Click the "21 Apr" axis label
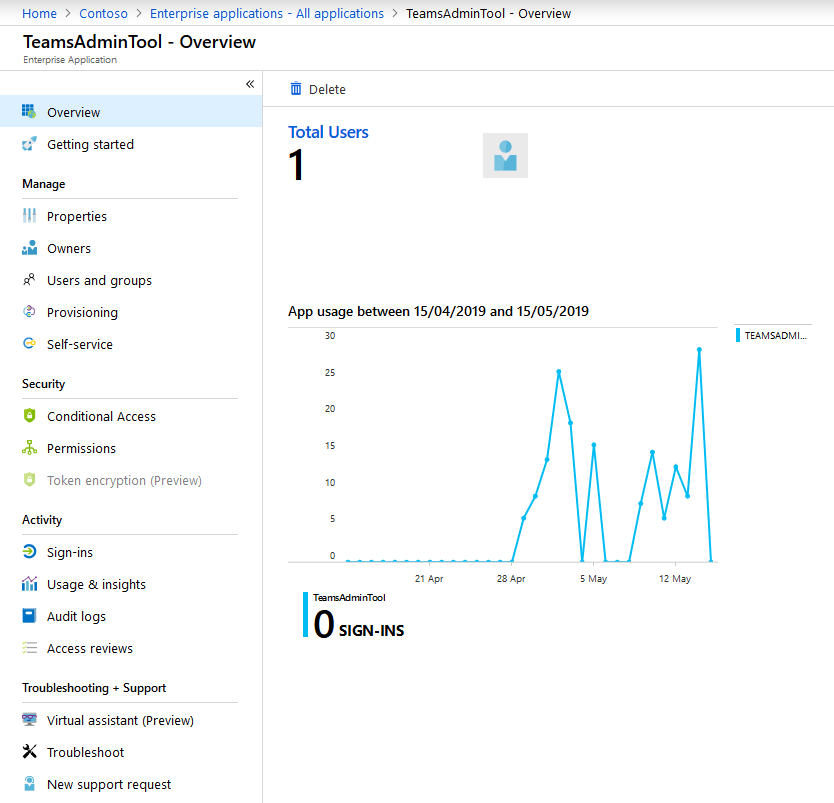The width and height of the screenshot is (834, 803). (429, 578)
